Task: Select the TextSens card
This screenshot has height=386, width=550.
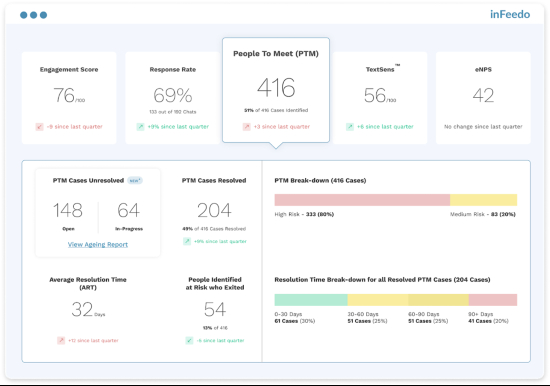Action: tap(380, 98)
